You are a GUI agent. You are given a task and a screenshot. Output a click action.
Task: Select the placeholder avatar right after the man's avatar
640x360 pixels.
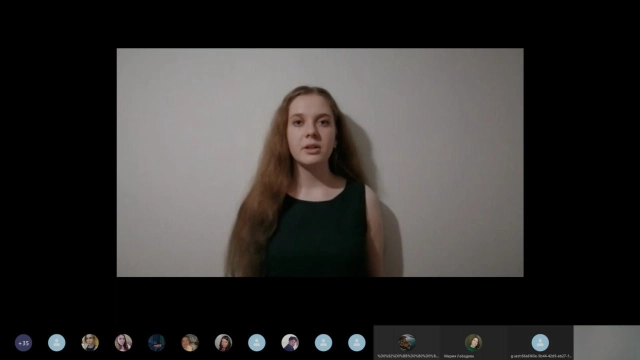[323, 343]
